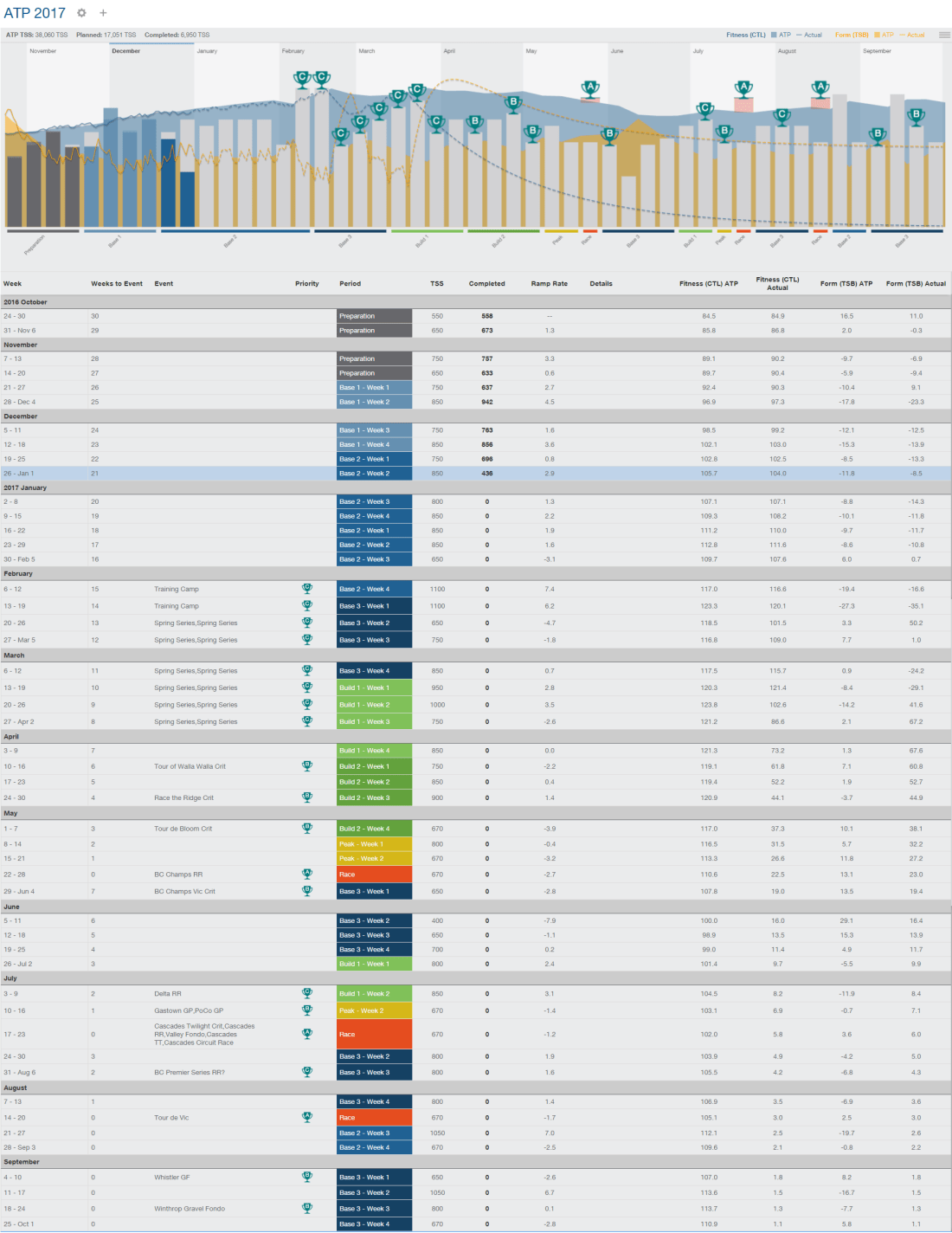Image resolution: width=952 pixels, height=1233 pixels.
Task: Toggle Form (TSB) ATP legend series
Action: coord(883,36)
